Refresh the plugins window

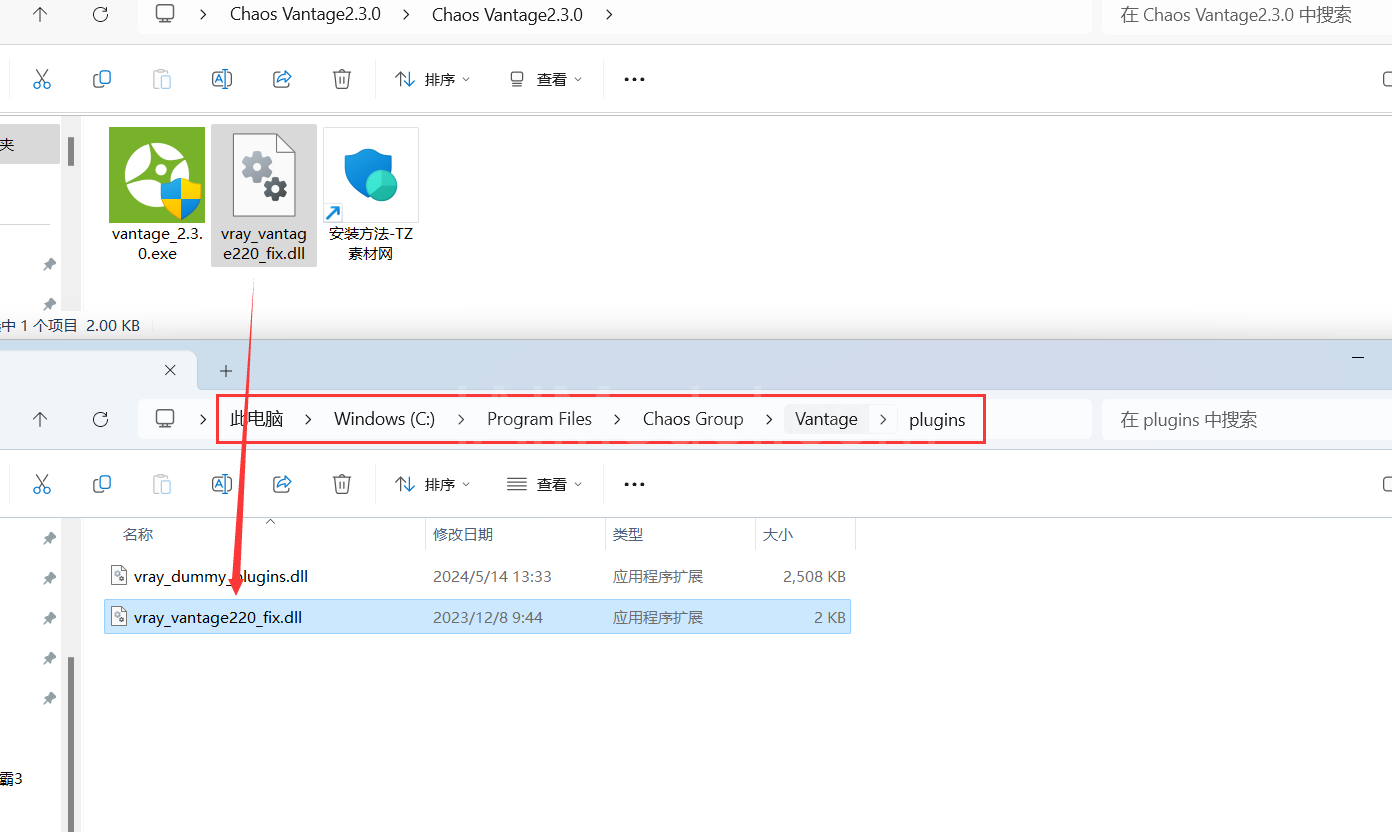click(x=100, y=419)
